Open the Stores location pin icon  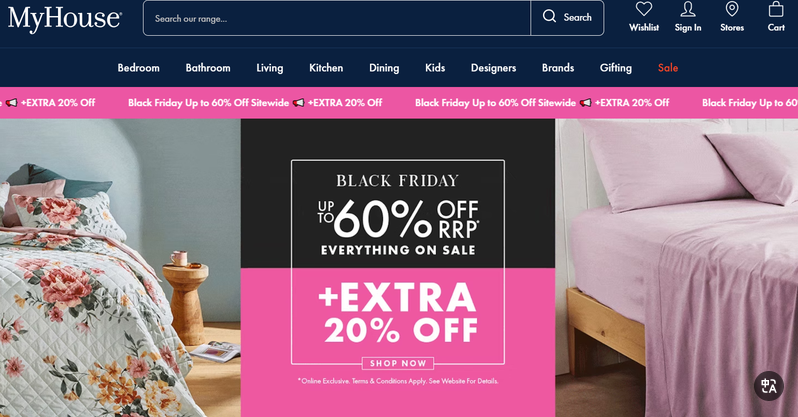pos(732,9)
